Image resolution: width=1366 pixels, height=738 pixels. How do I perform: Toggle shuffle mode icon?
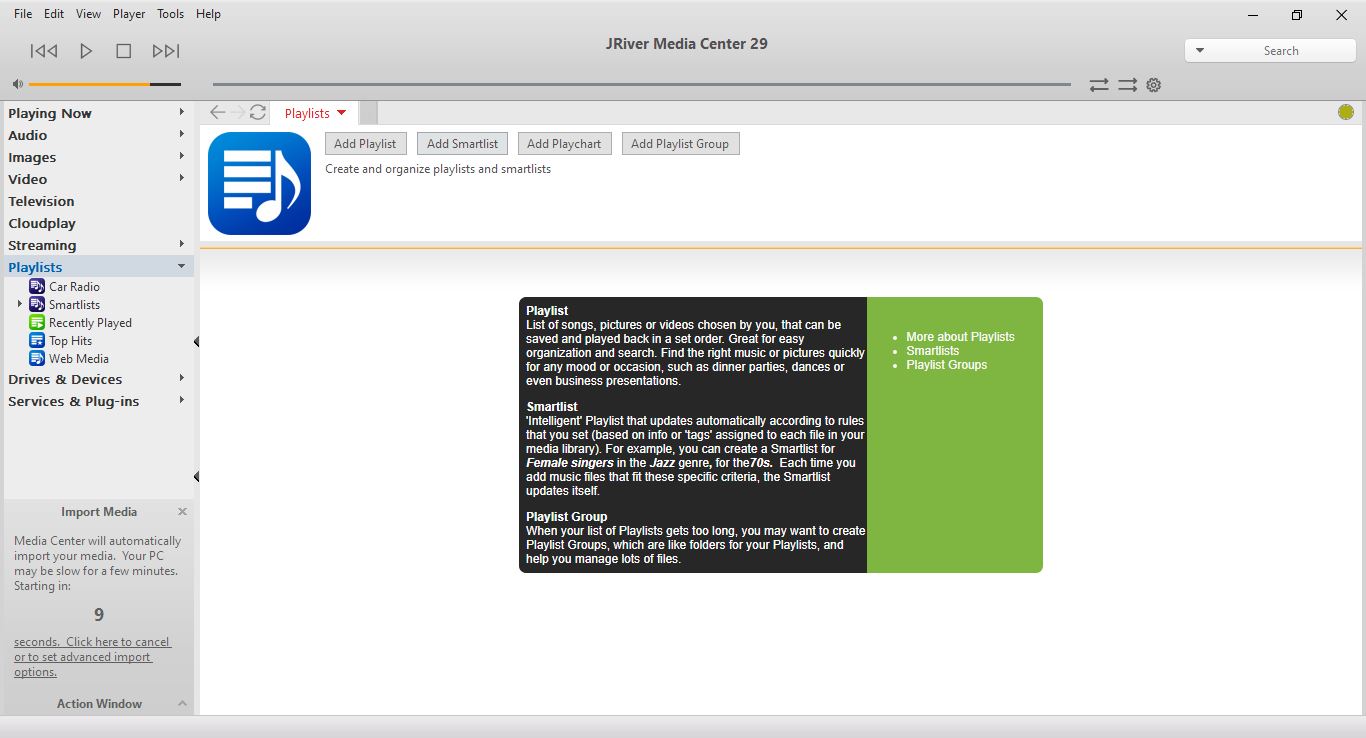[1128, 85]
